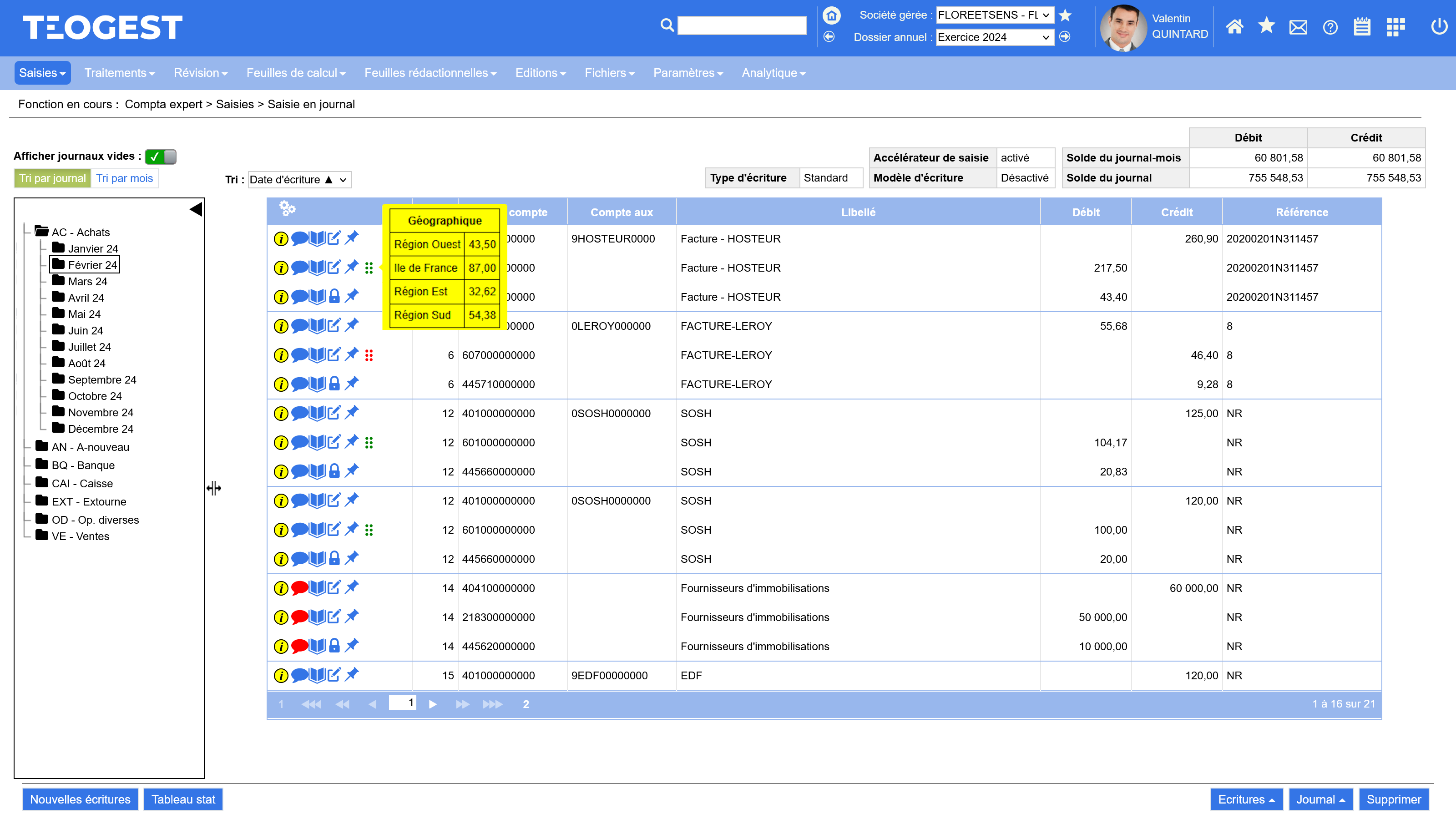The width and height of the screenshot is (1456, 819).
Task: Click red analytic dots on 607000000000 row
Action: coord(369,355)
